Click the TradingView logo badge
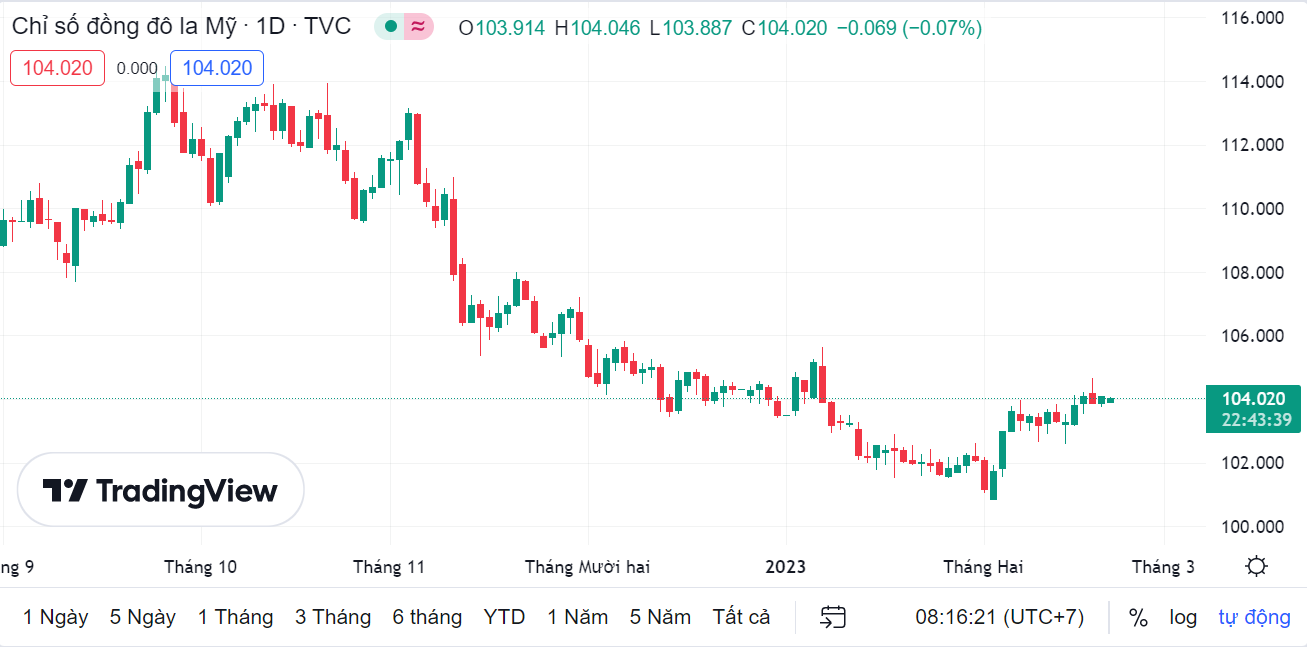1307x647 pixels. (161, 490)
